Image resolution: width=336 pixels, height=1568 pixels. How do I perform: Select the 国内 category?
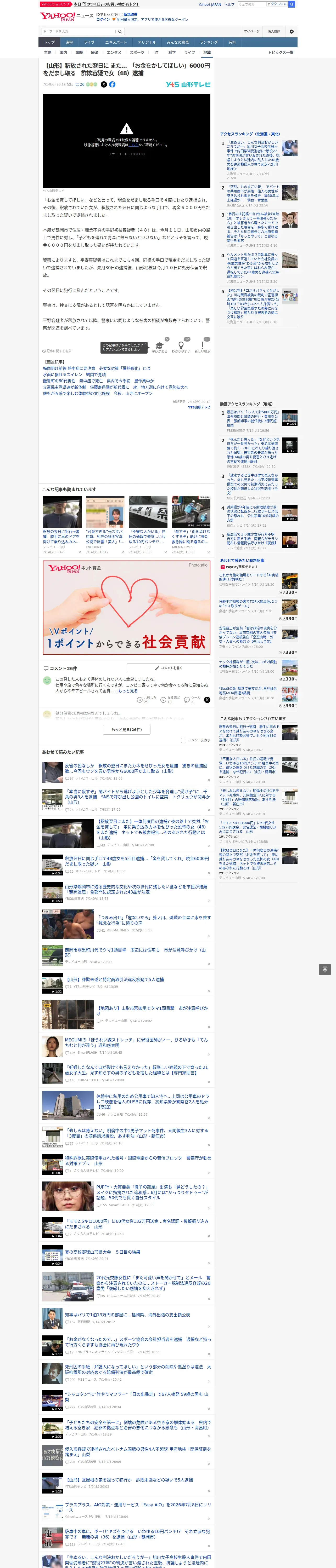(63, 52)
